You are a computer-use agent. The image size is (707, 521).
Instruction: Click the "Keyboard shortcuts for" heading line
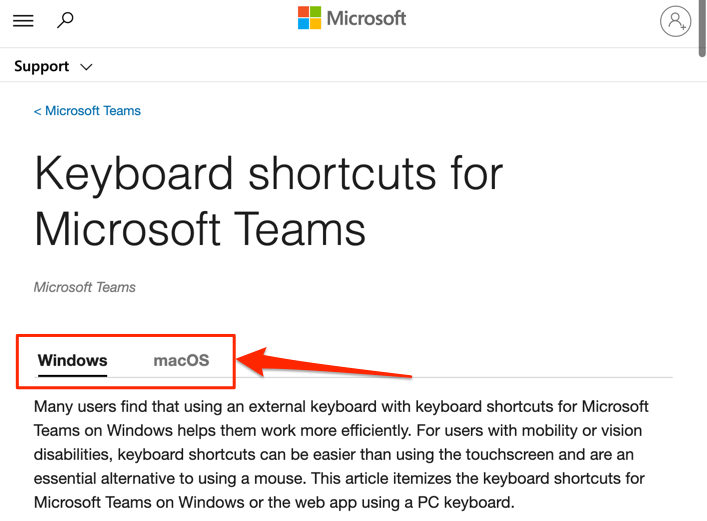[x=268, y=174]
